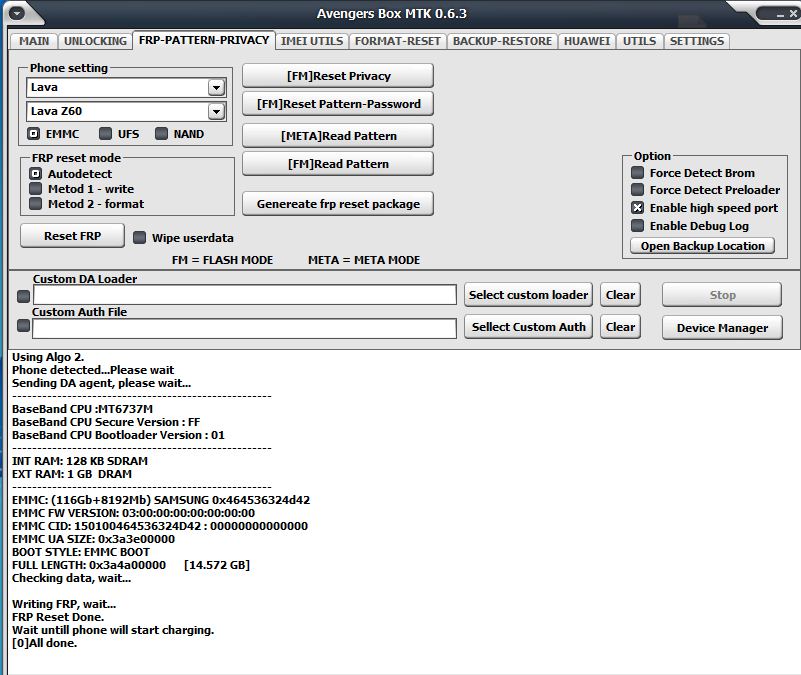The image size is (801, 675).
Task: Click the 'EMMC FW VERSION' log line
Action: point(133,513)
